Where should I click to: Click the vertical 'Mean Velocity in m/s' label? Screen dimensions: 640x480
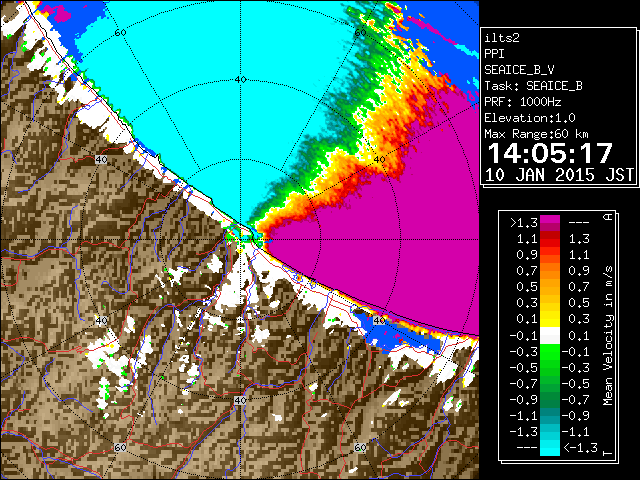click(608, 336)
